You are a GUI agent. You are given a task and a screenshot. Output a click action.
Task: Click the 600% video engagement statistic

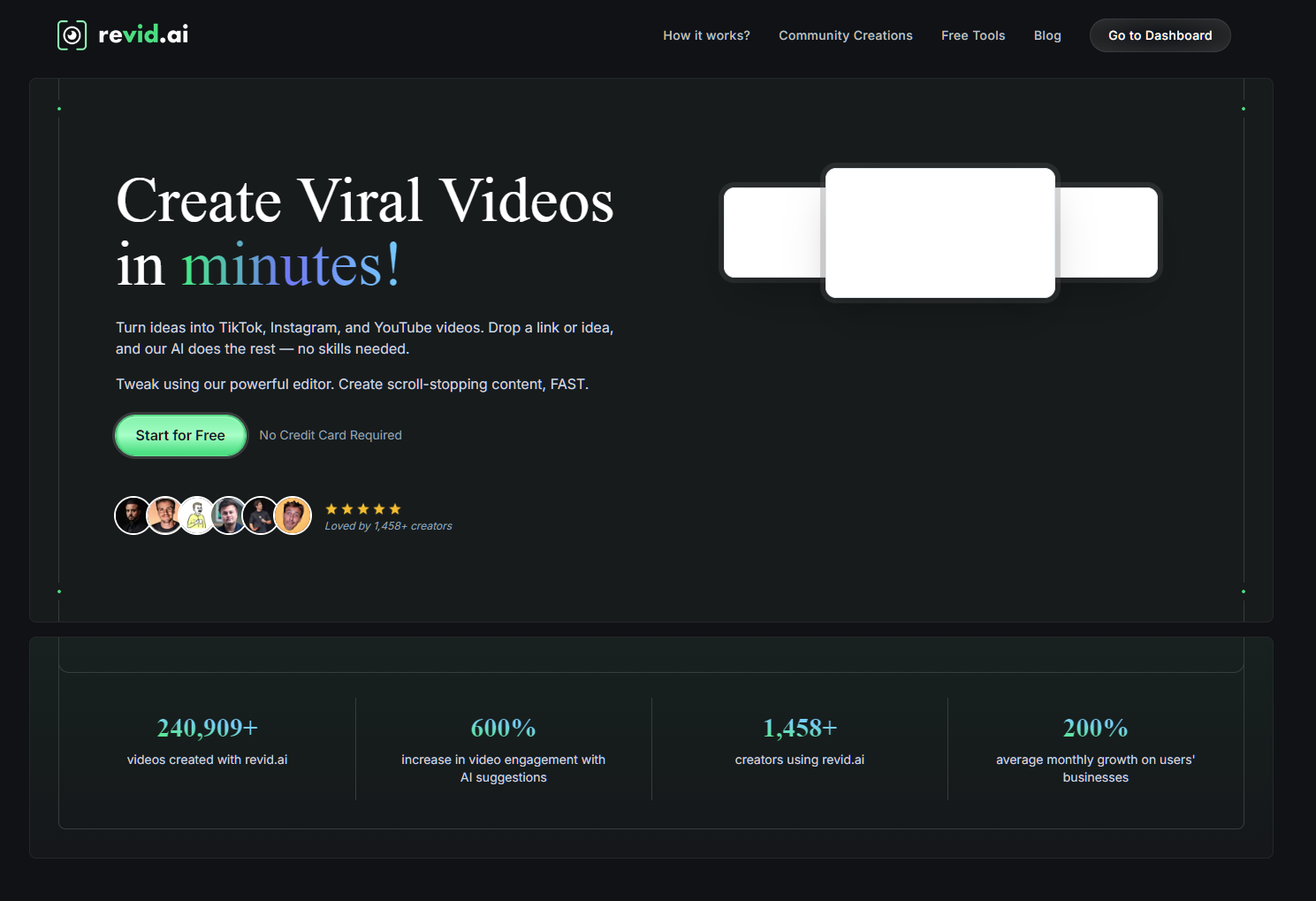coord(503,729)
